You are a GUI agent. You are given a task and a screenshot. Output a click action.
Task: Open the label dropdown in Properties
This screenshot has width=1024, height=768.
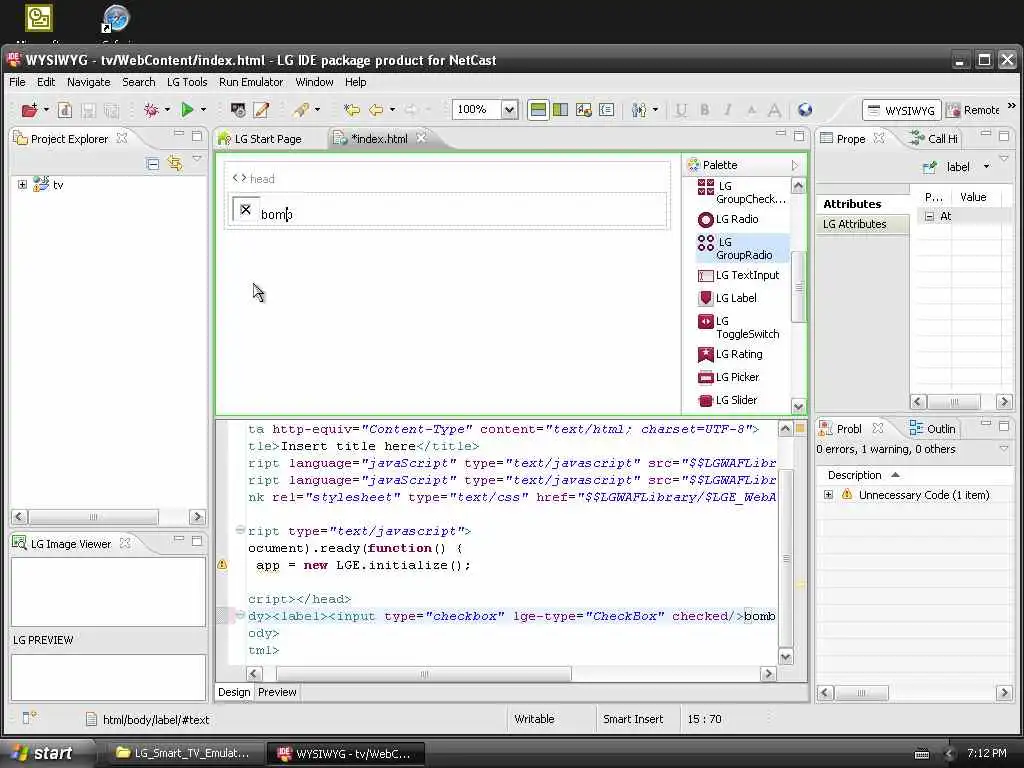click(986, 167)
